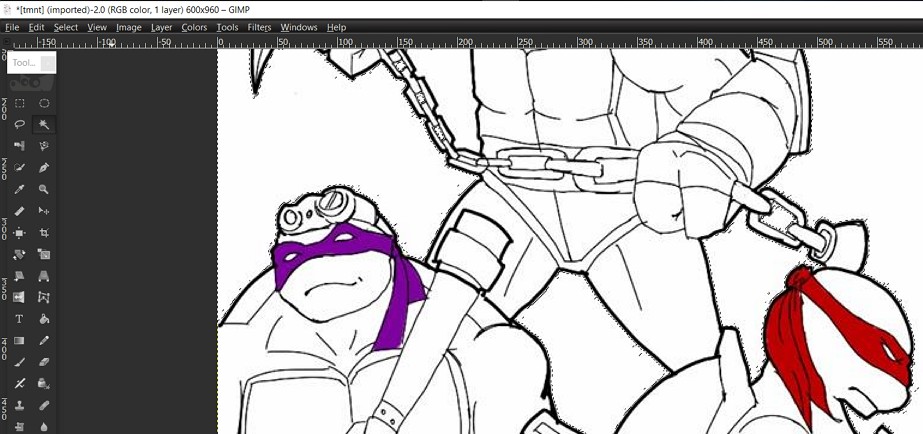Click the ruler corner menu button
Image resolution: width=923 pixels, height=434 pixels.
(x=5, y=42)
